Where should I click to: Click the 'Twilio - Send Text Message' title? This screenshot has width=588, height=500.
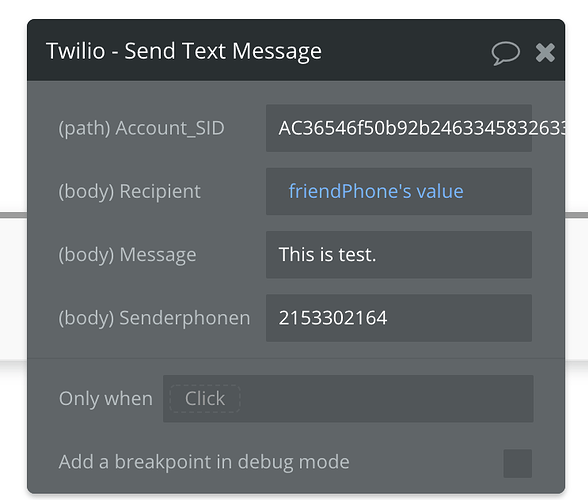pyautogui.click(x=184, y=51)
